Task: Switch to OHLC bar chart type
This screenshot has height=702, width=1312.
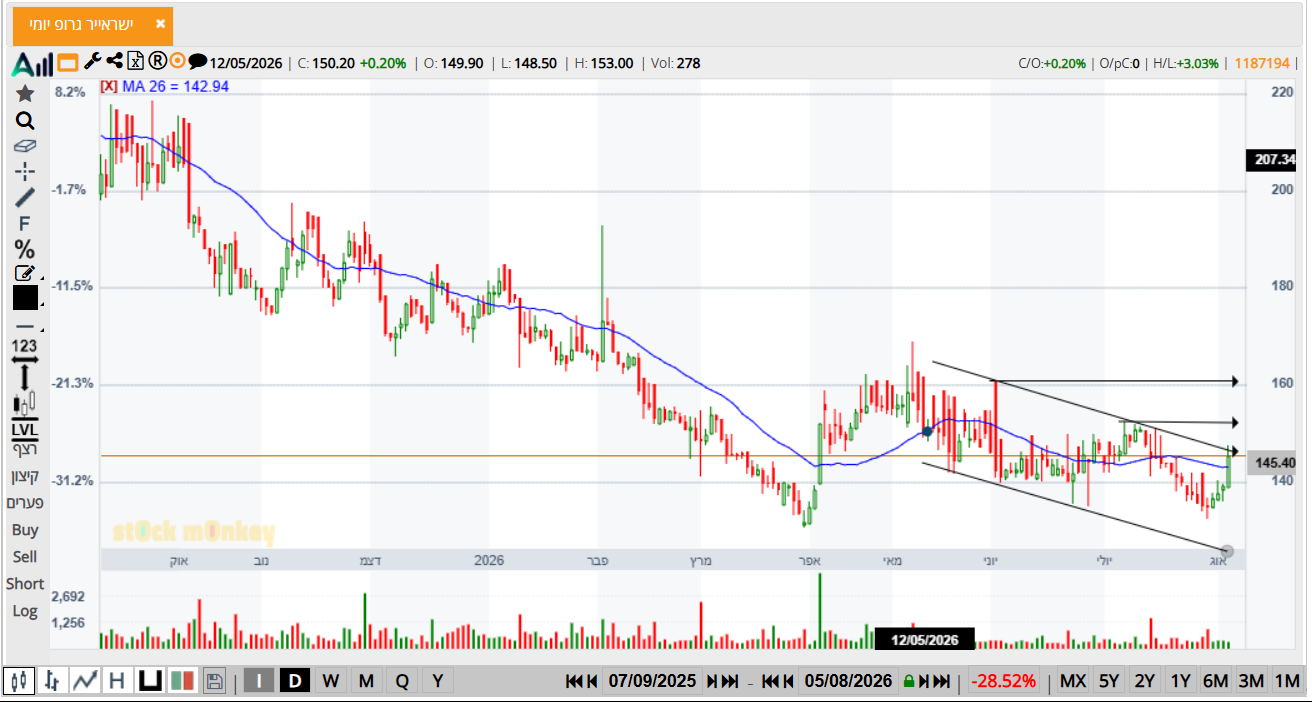Action: point(52,681)
